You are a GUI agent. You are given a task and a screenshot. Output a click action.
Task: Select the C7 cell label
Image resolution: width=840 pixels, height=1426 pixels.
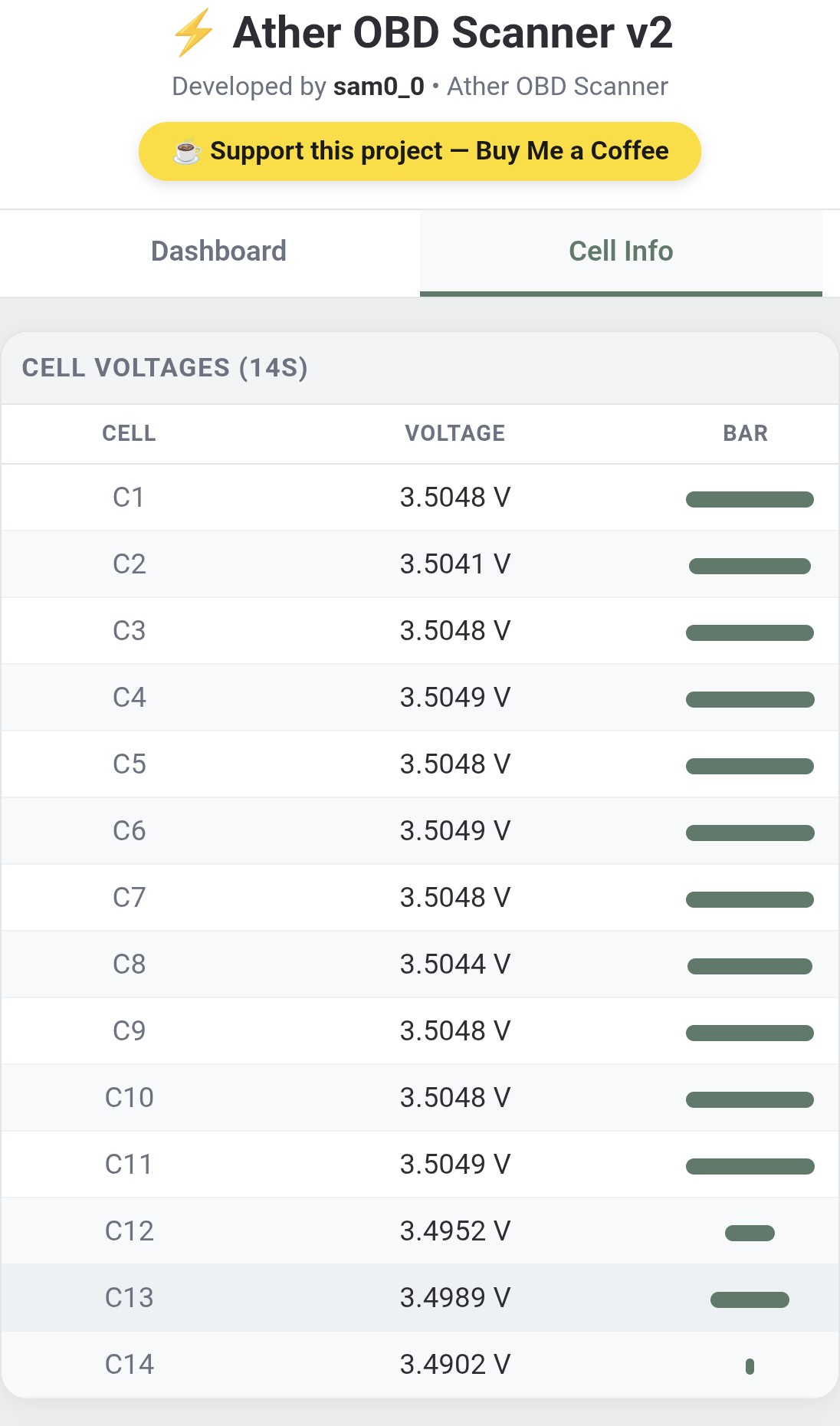pyautogui.click(x=129, y=898)
